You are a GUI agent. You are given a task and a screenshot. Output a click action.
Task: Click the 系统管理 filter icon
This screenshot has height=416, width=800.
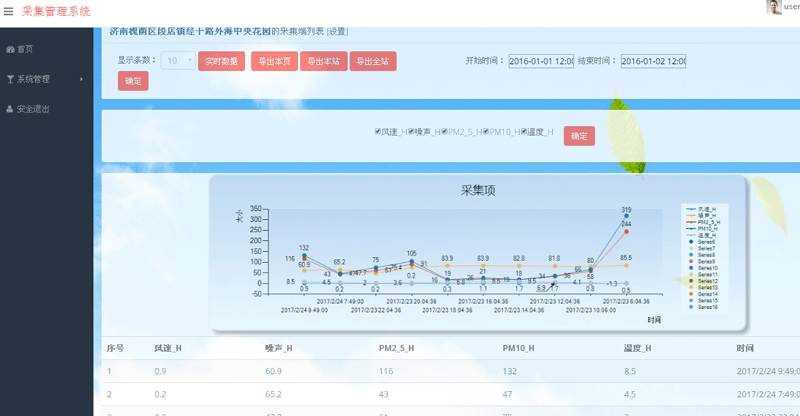10,79
